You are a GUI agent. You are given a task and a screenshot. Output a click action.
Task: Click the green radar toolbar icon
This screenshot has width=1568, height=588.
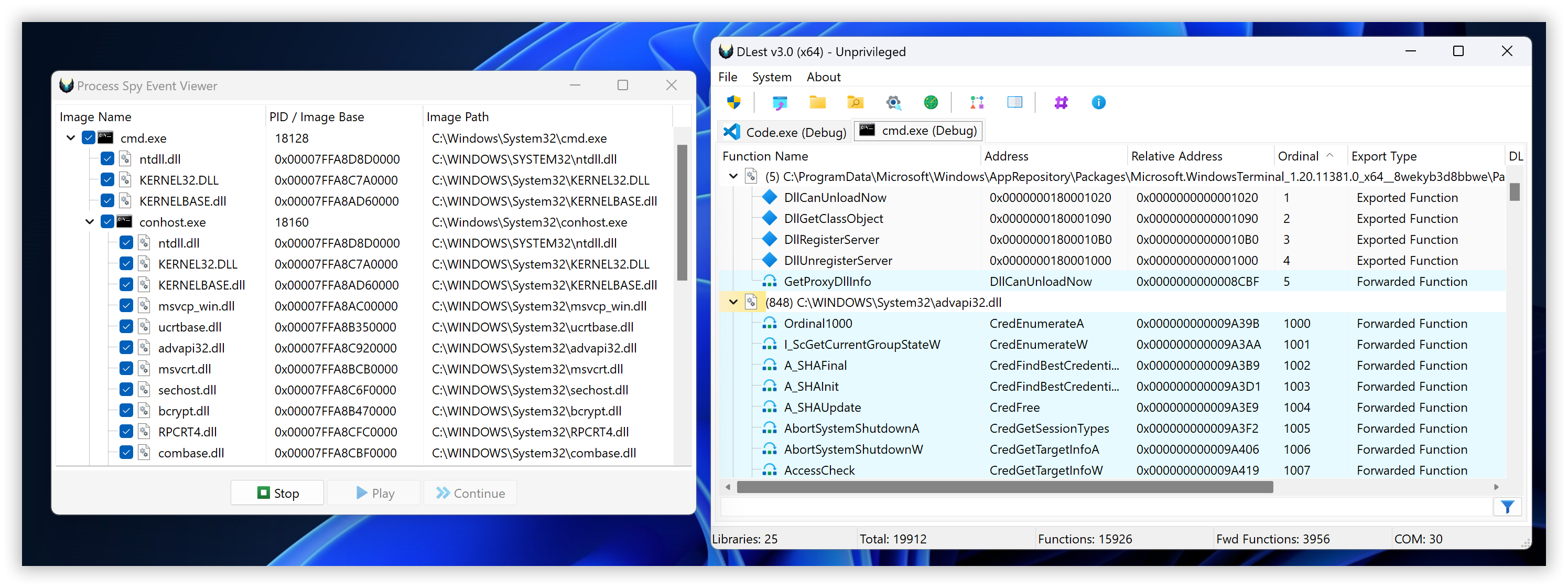[931, 102]
